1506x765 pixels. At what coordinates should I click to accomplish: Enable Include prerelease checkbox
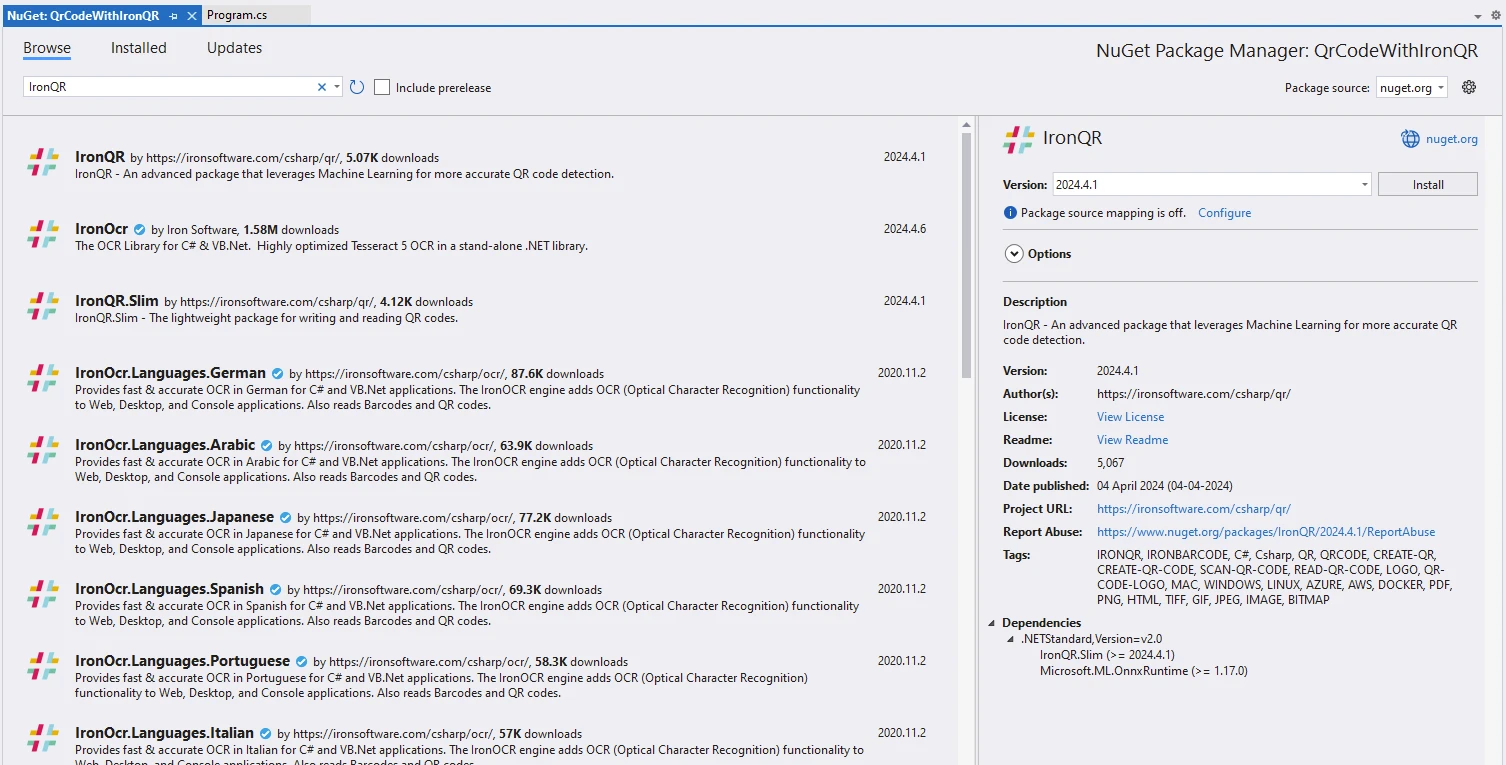(x=382, y=88)
